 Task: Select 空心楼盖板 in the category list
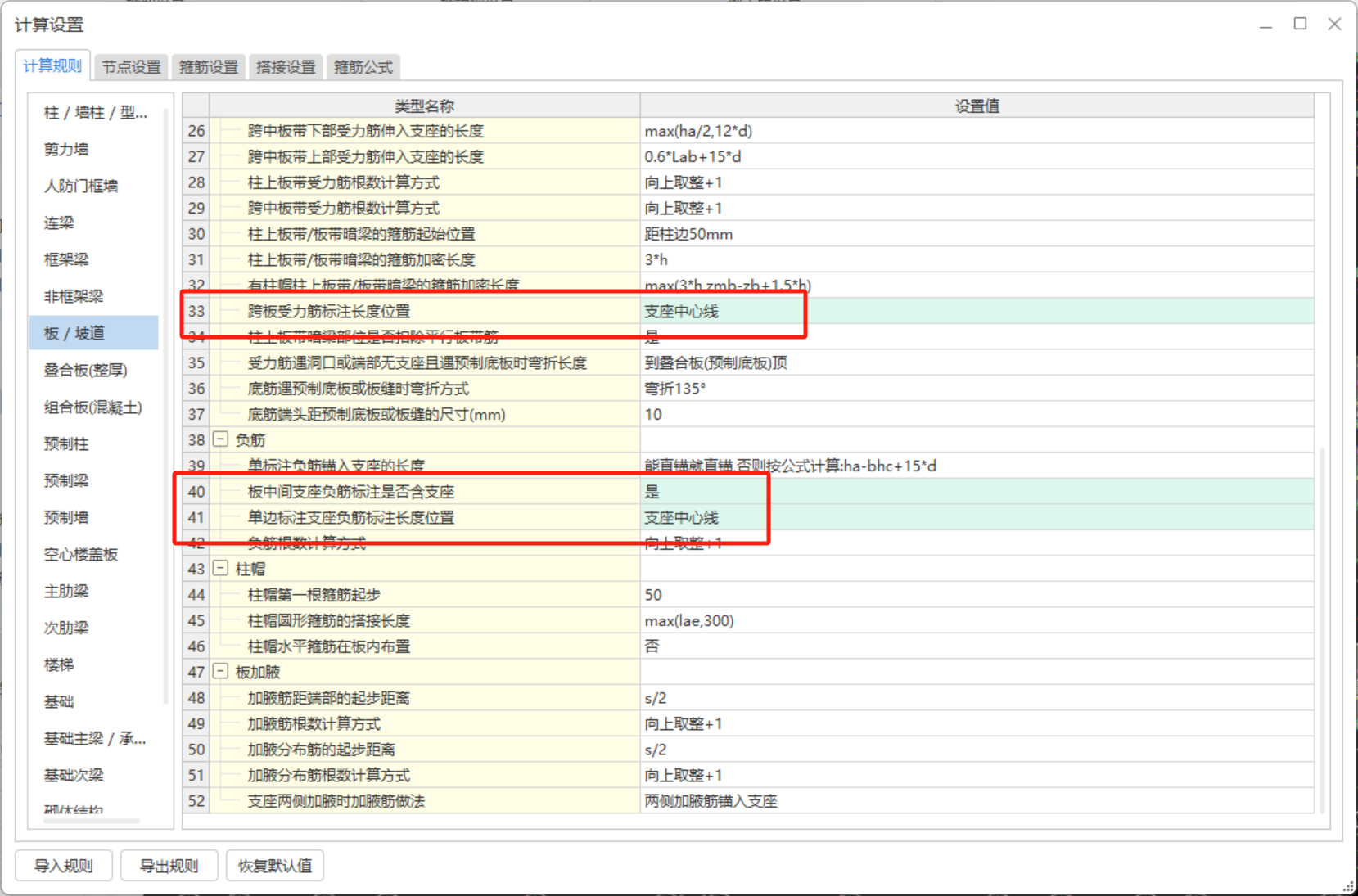click(x=95, y=555)
